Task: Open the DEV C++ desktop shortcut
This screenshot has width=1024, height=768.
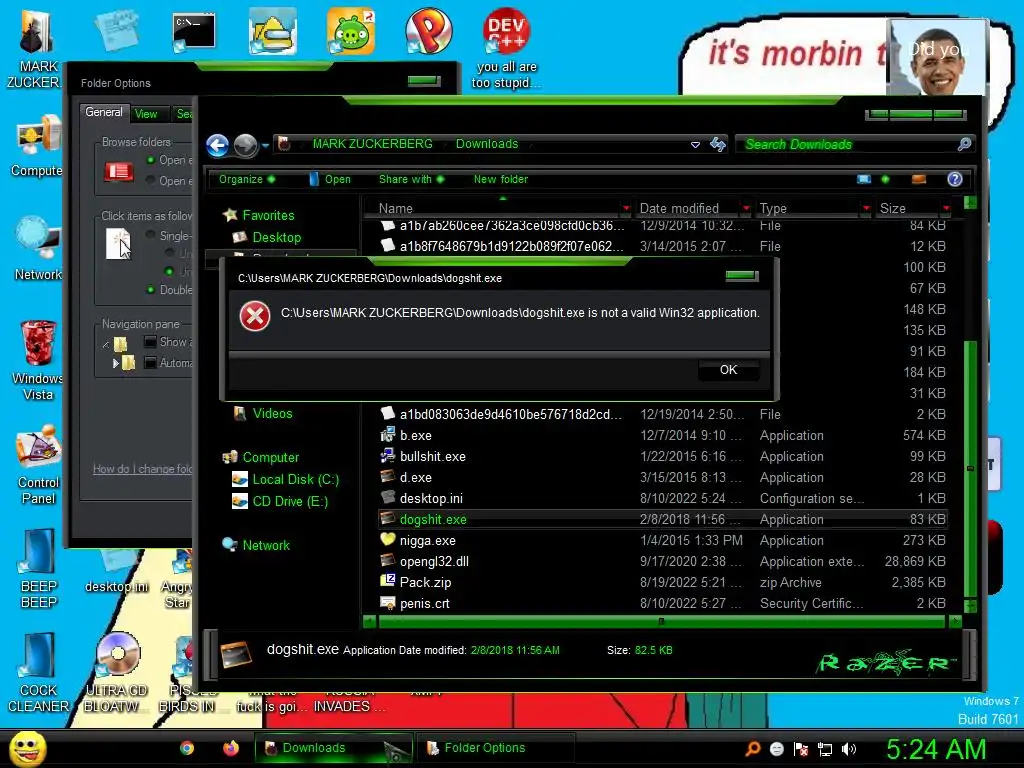Action: (x=507, y=47)
